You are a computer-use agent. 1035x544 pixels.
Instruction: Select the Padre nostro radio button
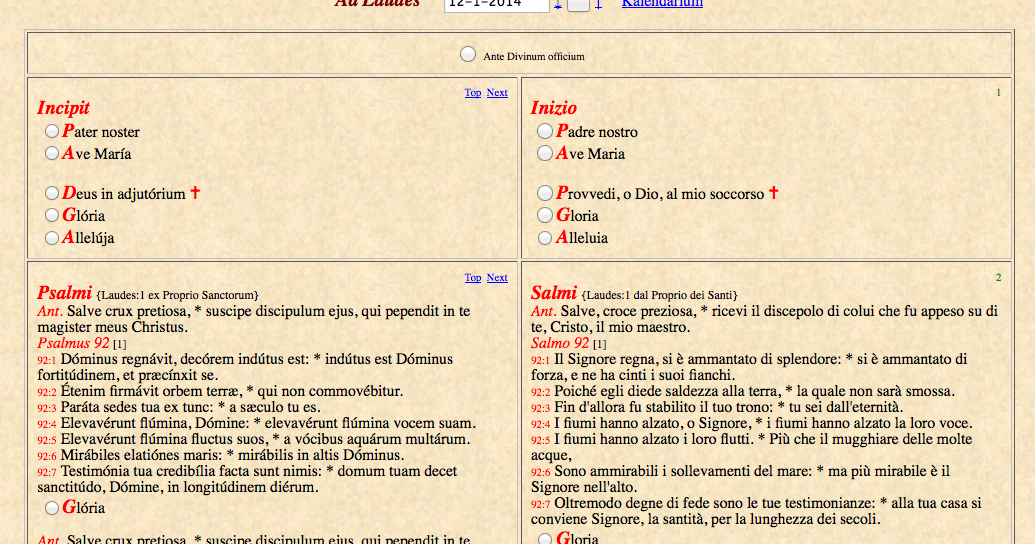545,131
